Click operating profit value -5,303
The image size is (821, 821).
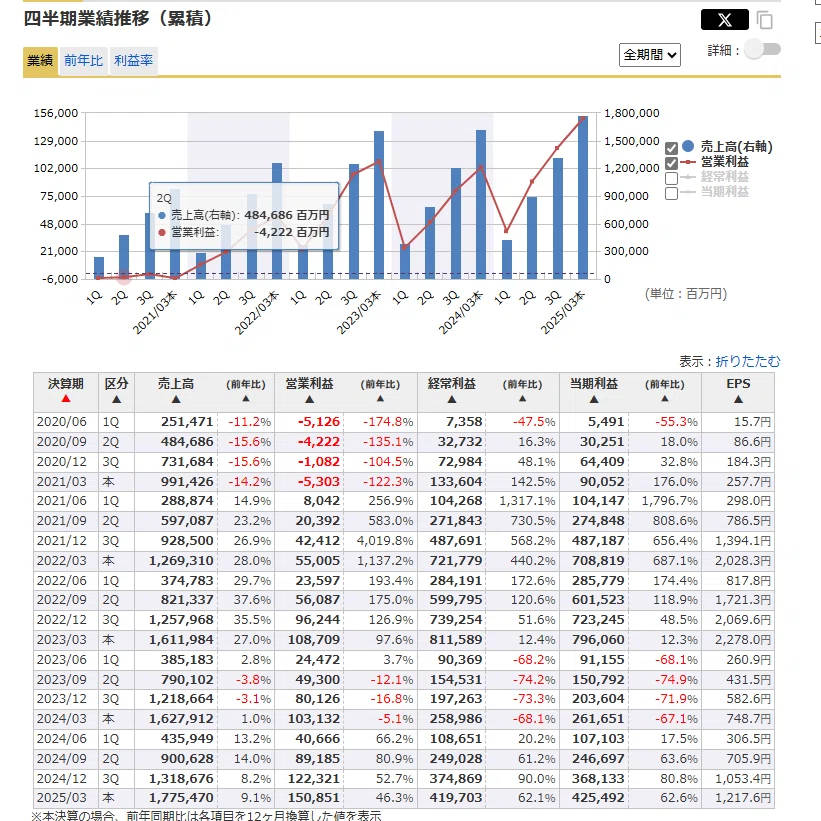pyautogui.click(x=319, y=482)
